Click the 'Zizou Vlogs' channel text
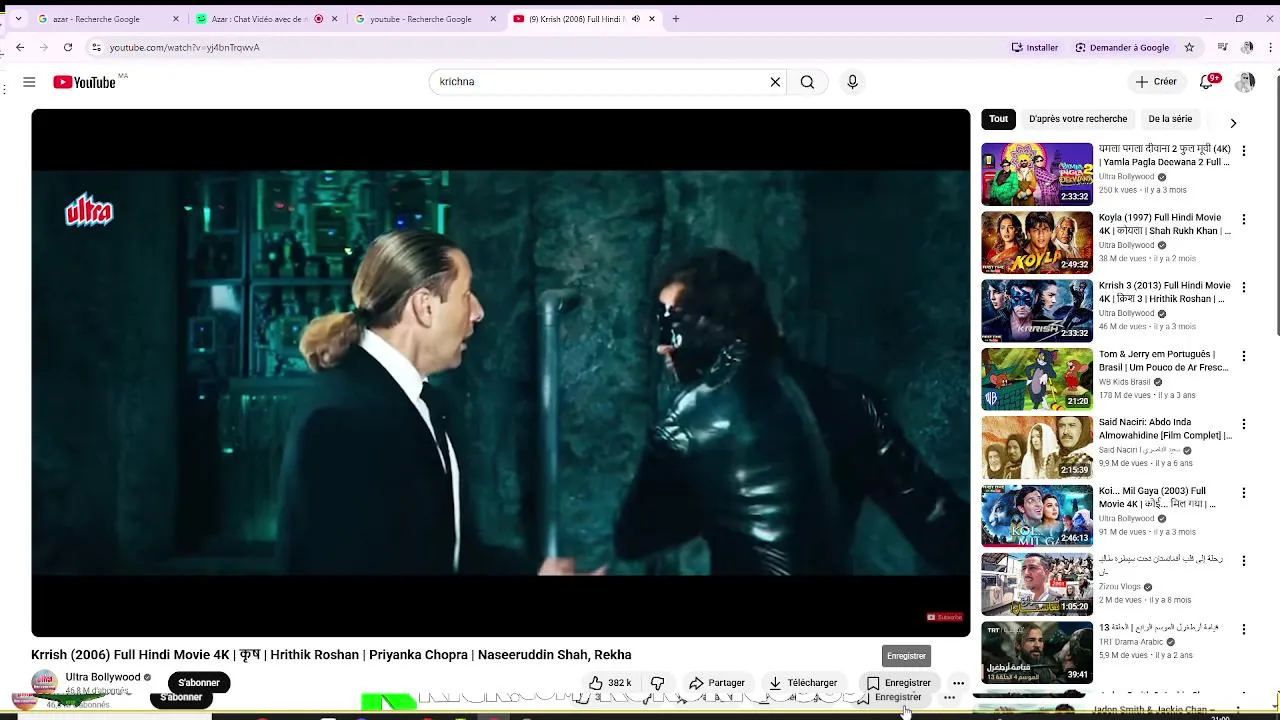The height and width of the screenshot is (720, 1280). [1120, 587]
